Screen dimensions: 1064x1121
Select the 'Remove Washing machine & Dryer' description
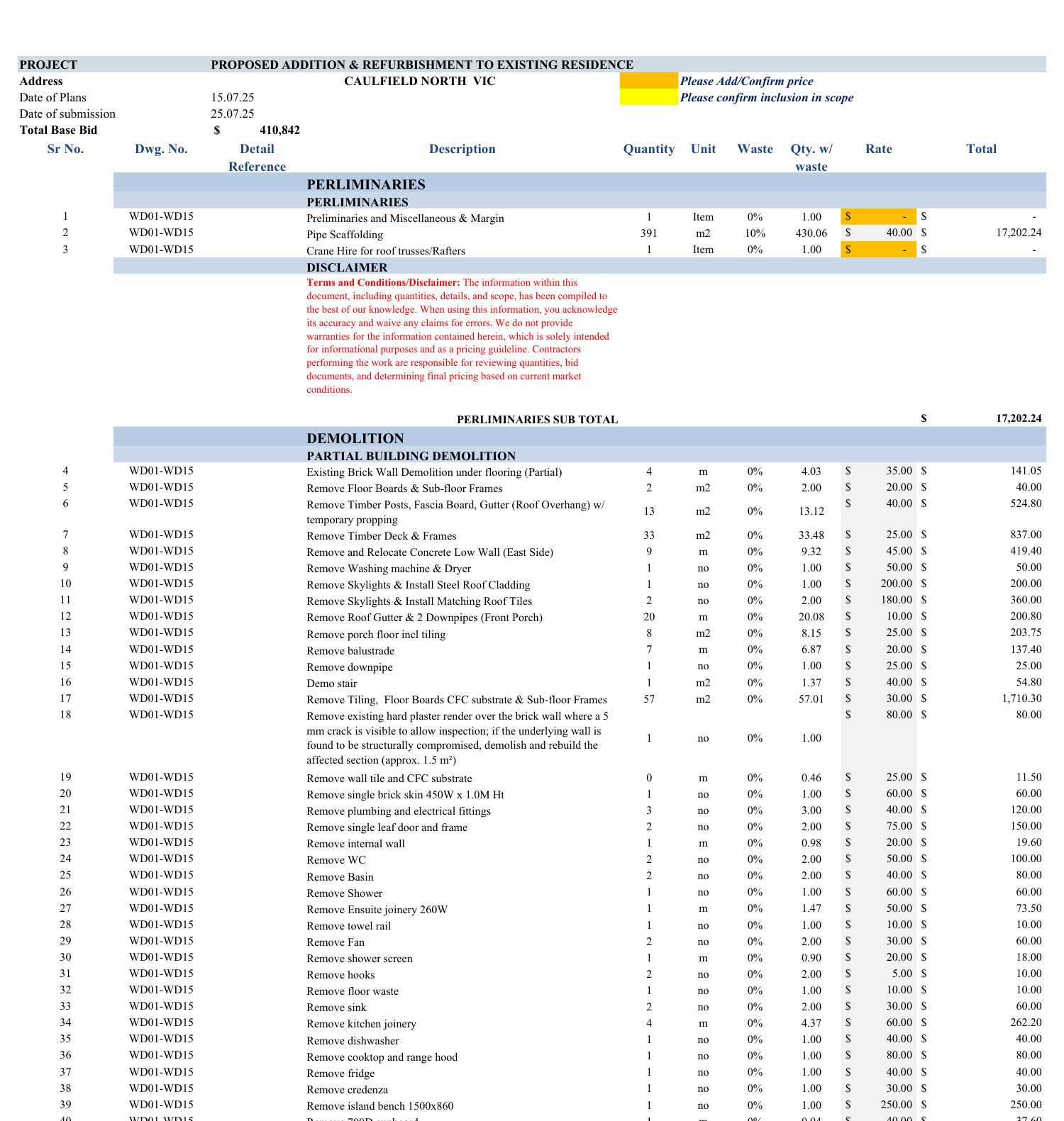[389, 569]
